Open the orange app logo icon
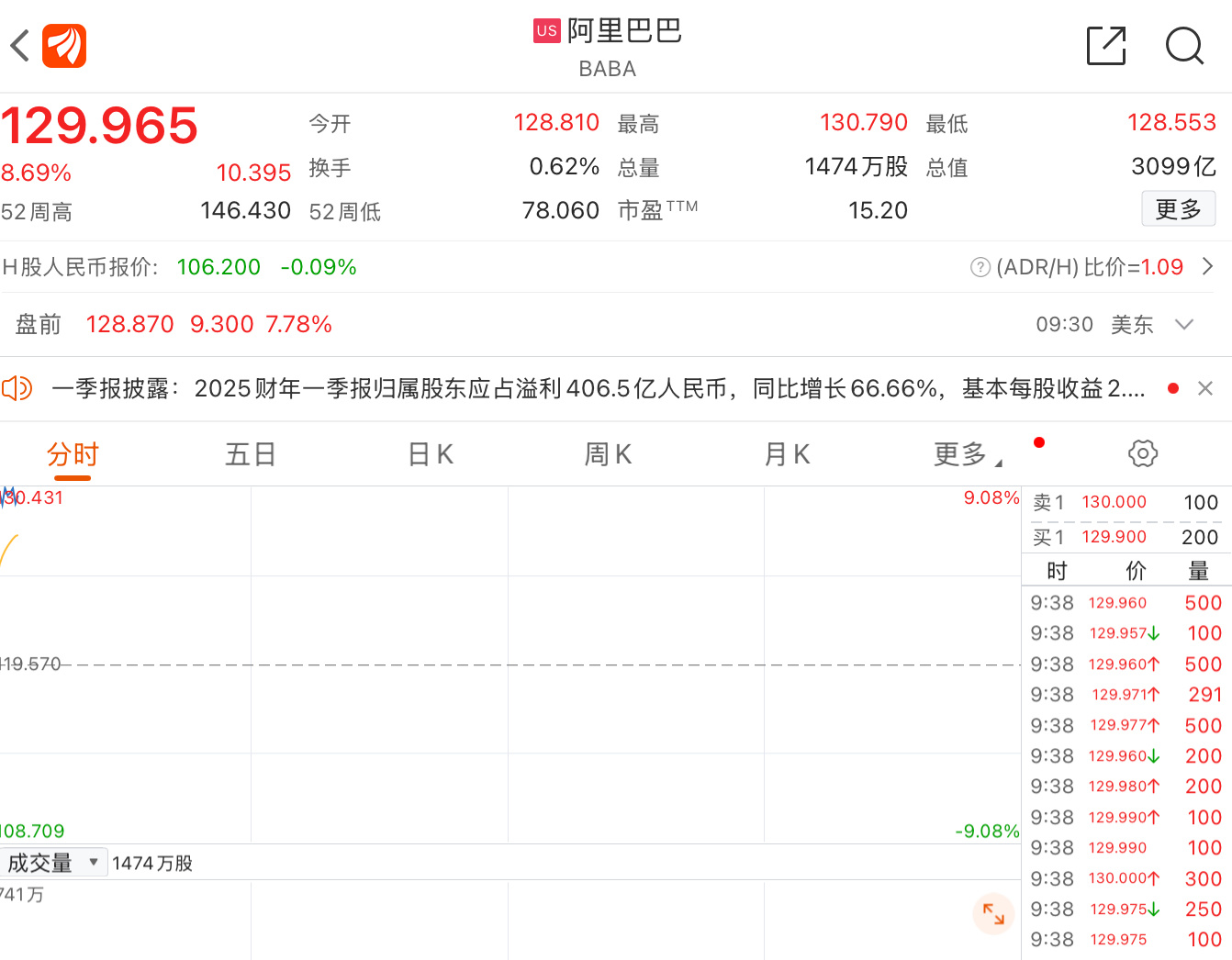Screen dimensions: 1232x960 [x=64, y=46]
